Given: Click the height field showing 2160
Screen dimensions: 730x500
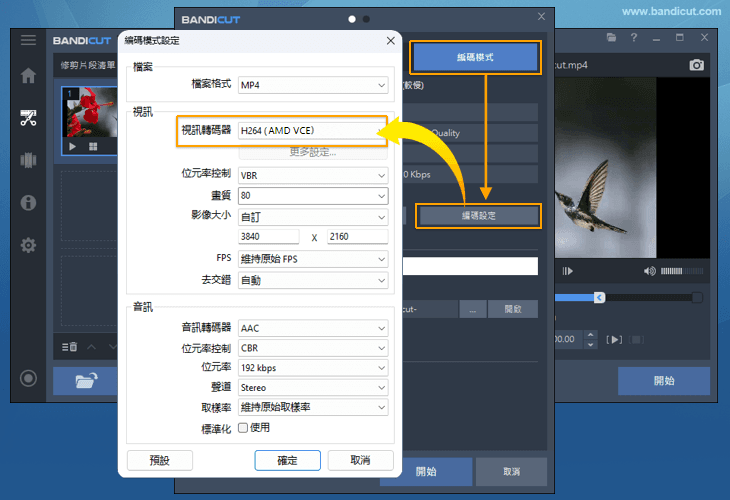Looking at the screenshot, I should pos(358,236).
